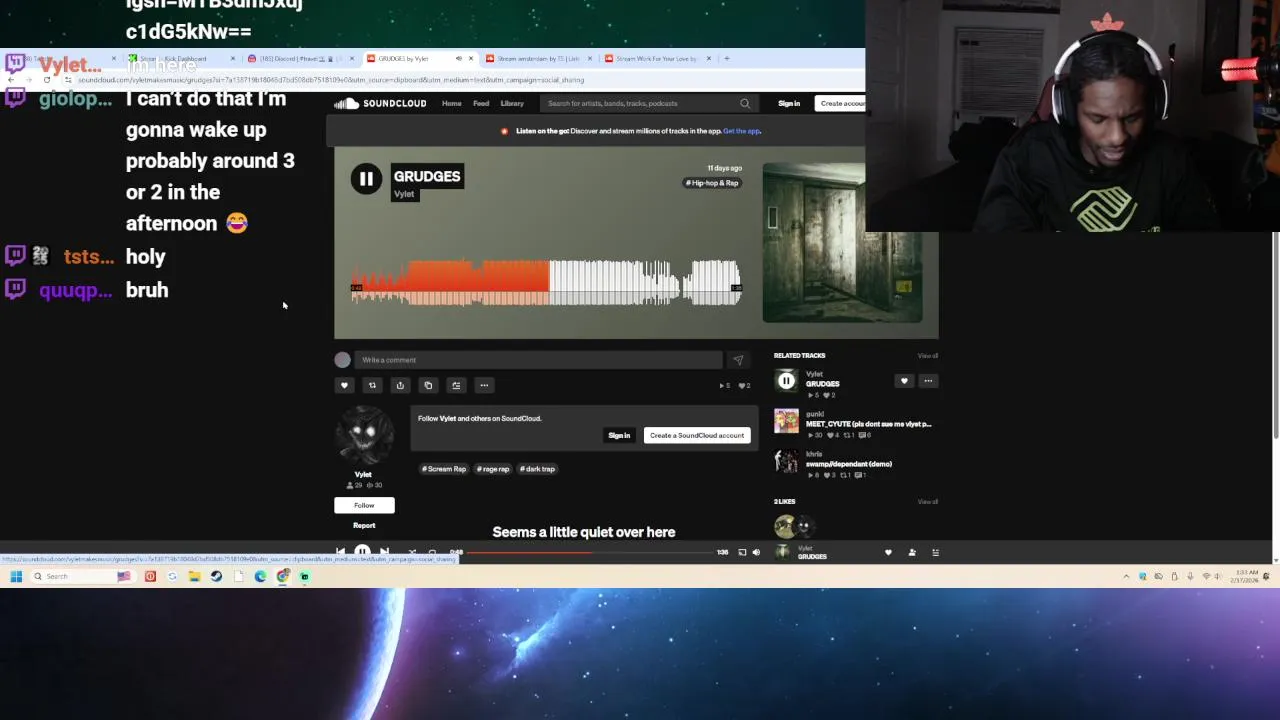Click the Write a comment field

coord(538,360)
